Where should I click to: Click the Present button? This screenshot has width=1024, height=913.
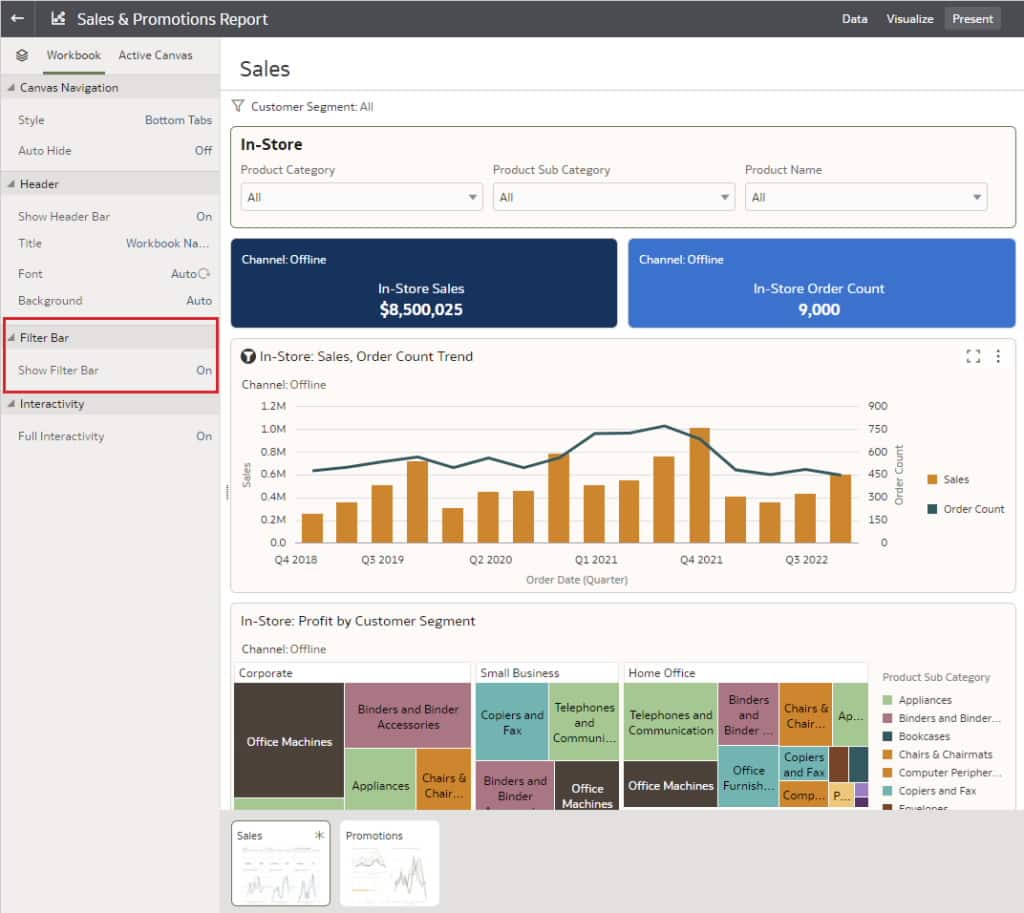coord(972,18)
